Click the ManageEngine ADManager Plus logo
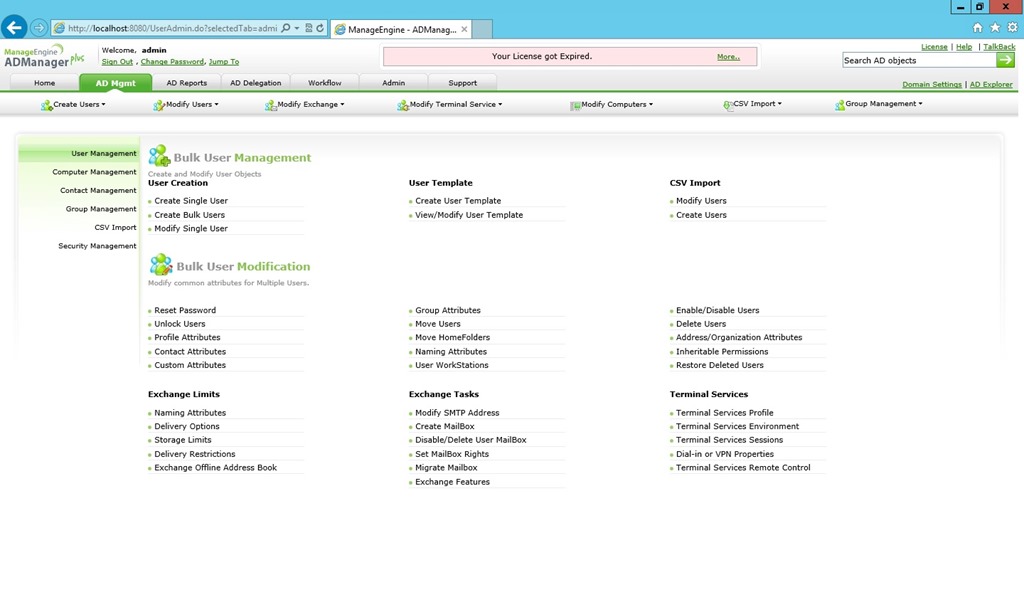The height and width of the screenshot is (612, 1024). coord(44,56)
